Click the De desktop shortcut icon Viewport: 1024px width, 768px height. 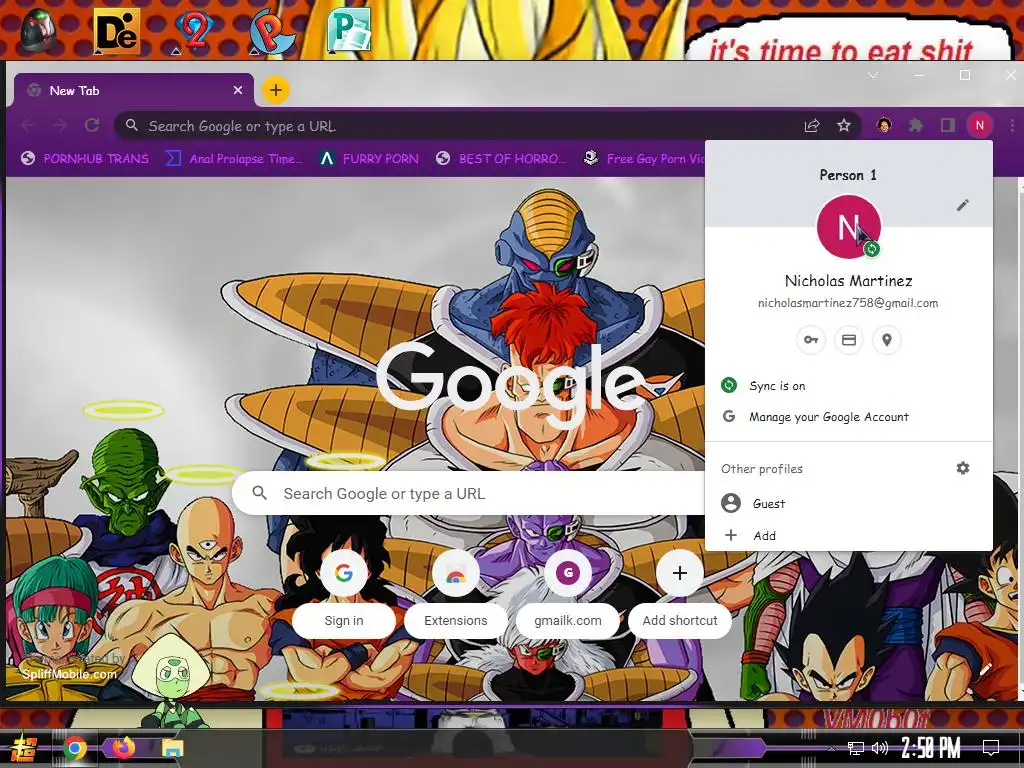pyautogui.click(x=116, y=31)
